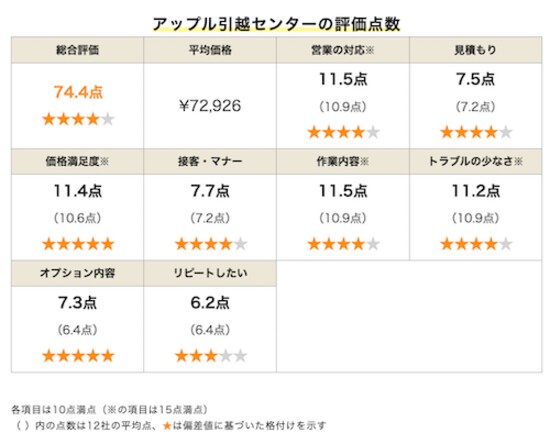Click the トラブルの少なさ star rating
This screenshot has width=550, height=444.
(476, 244)
